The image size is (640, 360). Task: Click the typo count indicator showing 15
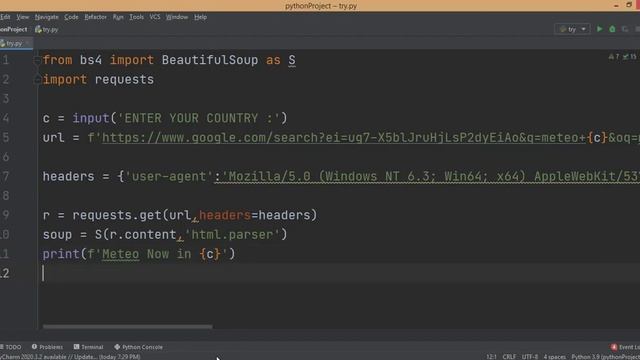(629, 57)
